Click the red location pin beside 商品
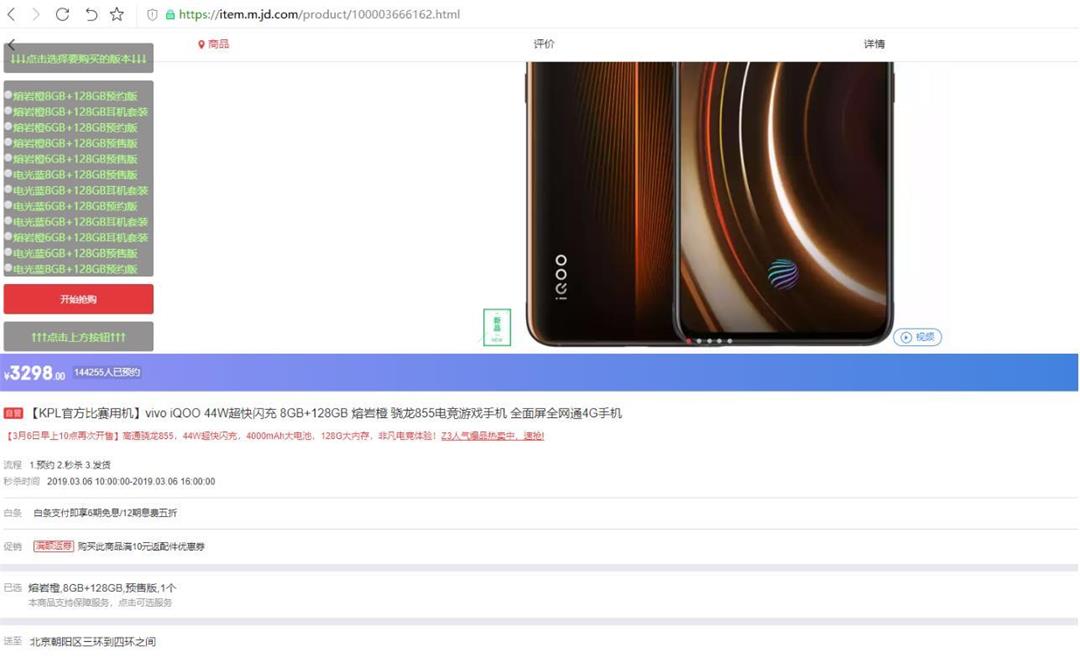The image size is (1080, 662). (201, 44)
